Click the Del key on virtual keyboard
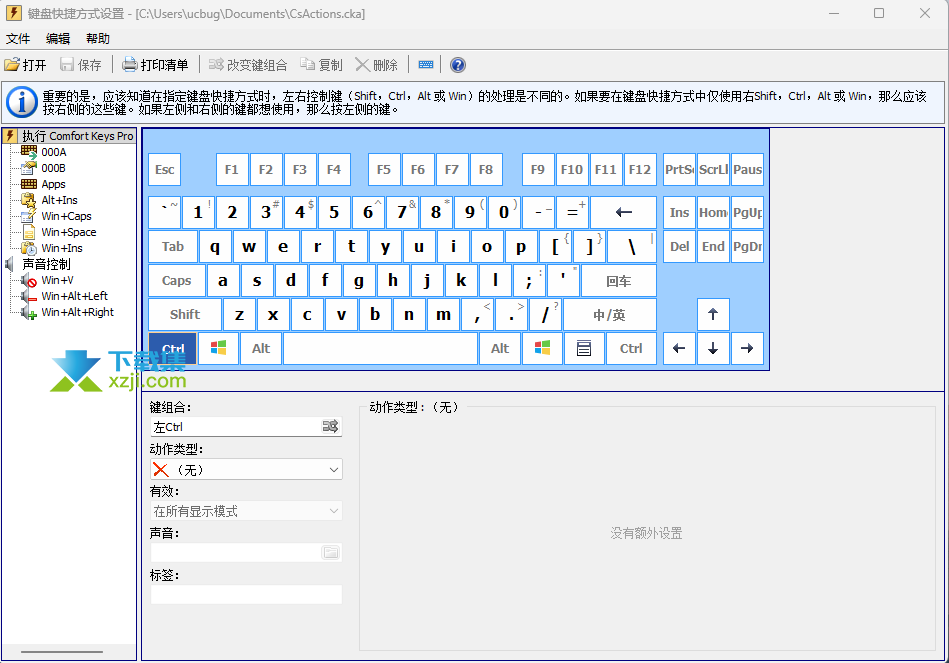Image resolution: width=949 pixels, height=663 pixels. coord(679,246)
